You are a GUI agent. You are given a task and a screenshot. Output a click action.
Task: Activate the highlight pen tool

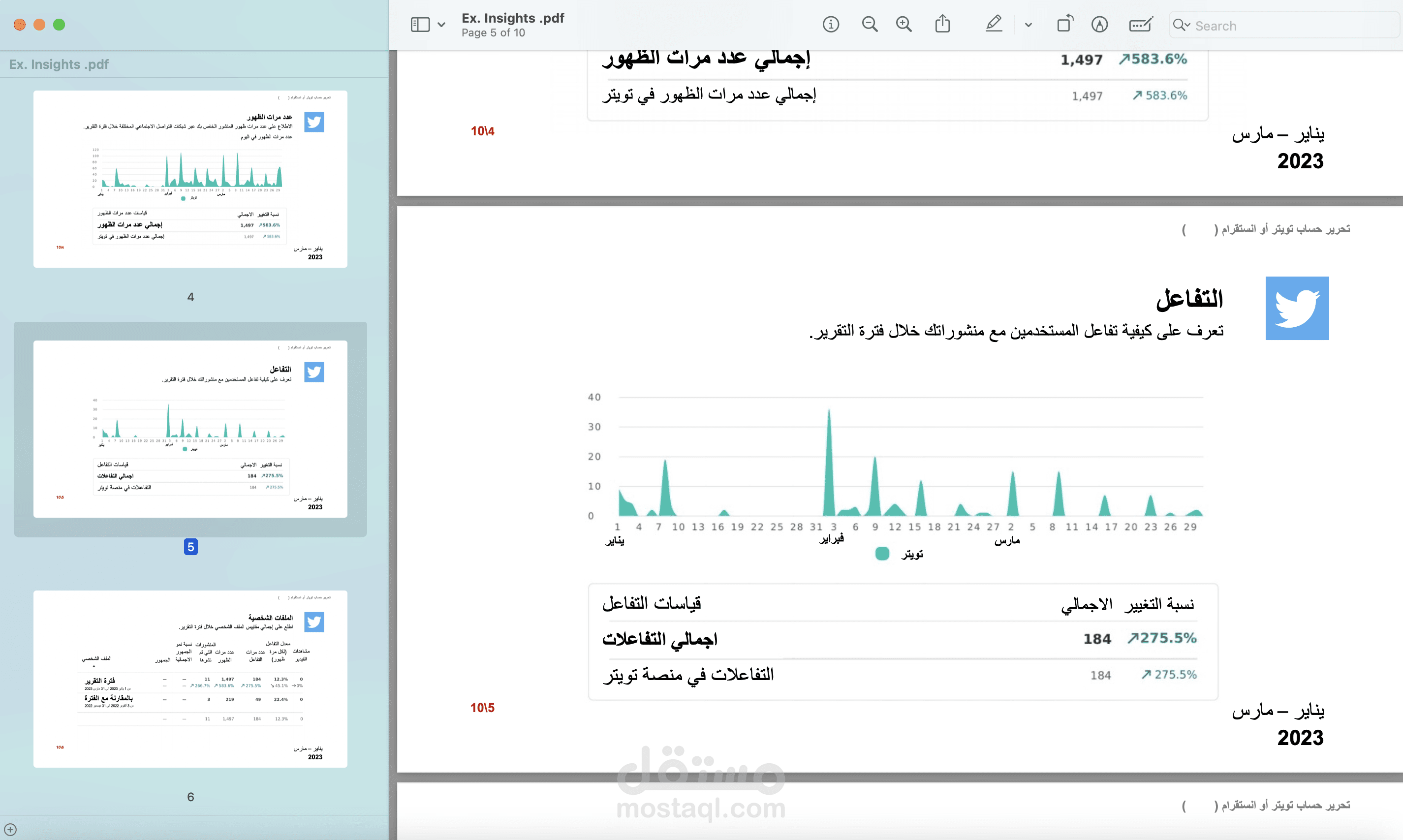tap(994, 24)
